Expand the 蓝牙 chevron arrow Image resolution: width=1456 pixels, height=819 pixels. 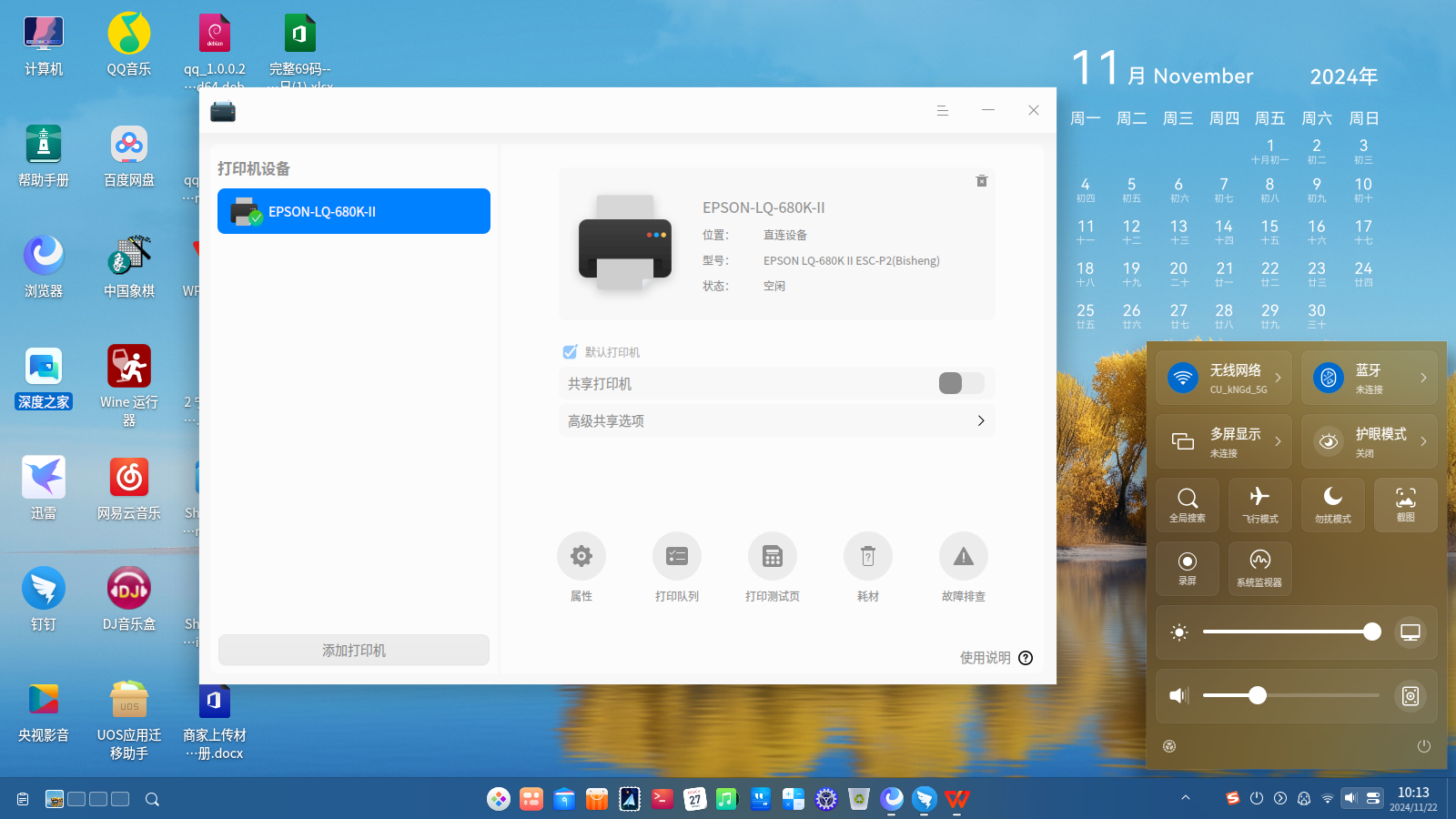coord(1424,378)
